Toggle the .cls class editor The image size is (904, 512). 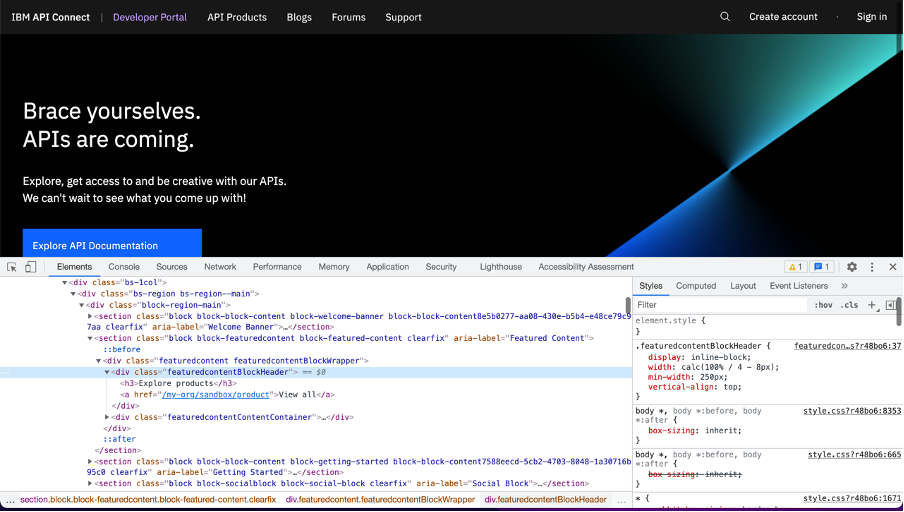click(849, 305)
